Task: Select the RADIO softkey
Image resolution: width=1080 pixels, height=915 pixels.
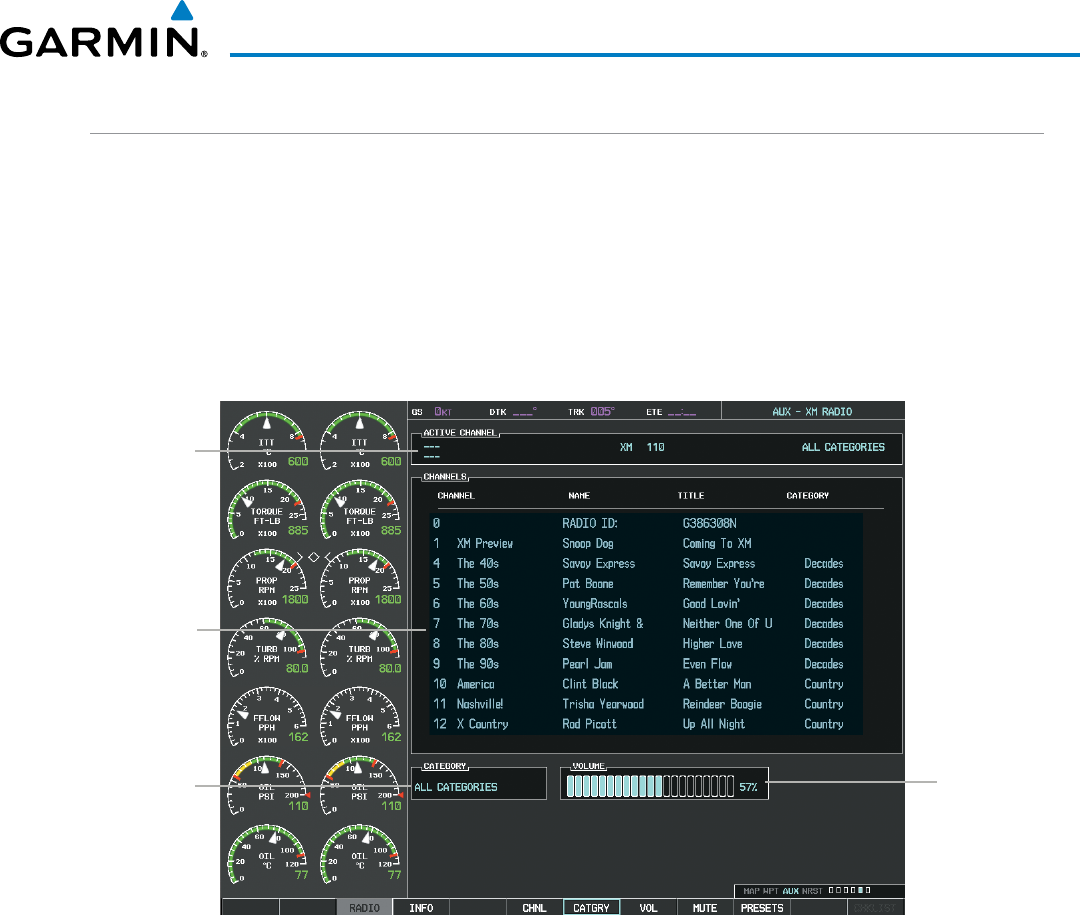Action: tap(364, 907)
